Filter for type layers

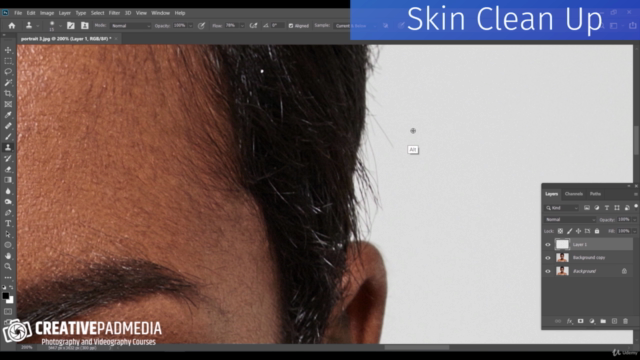click(607, 208)
